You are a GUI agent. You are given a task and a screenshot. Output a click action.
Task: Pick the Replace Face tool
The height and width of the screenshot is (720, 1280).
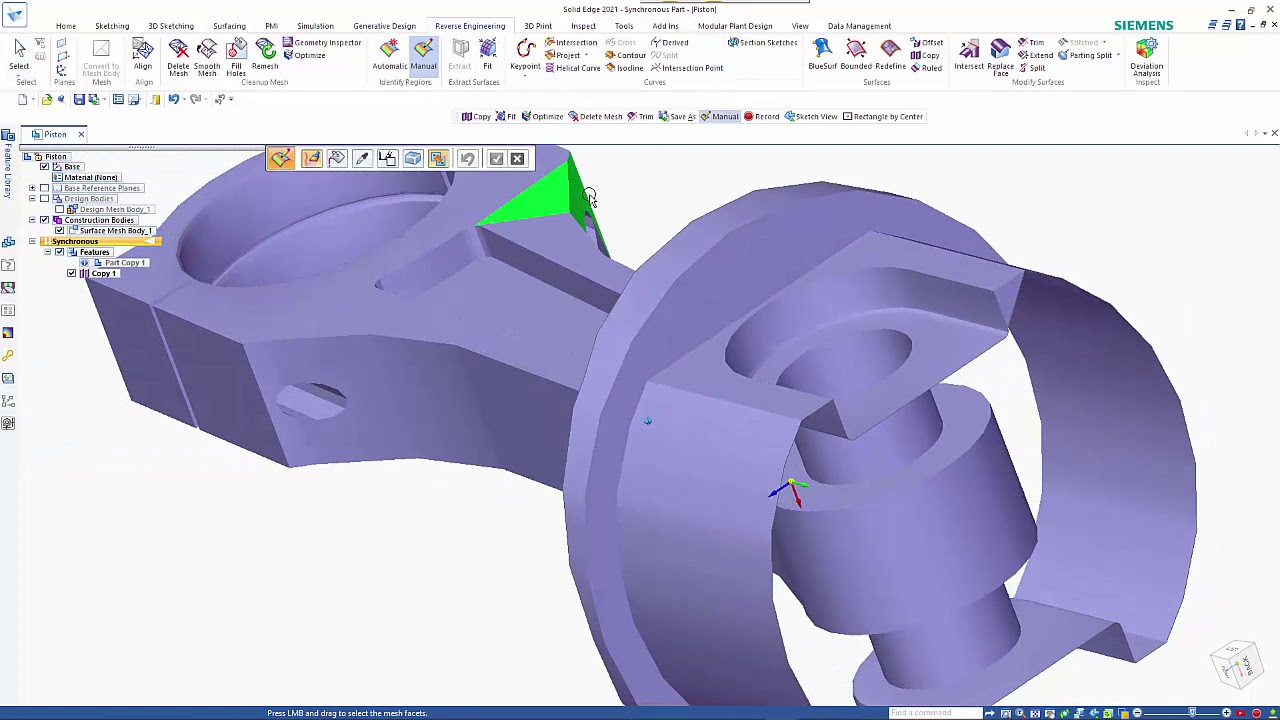1000,58
